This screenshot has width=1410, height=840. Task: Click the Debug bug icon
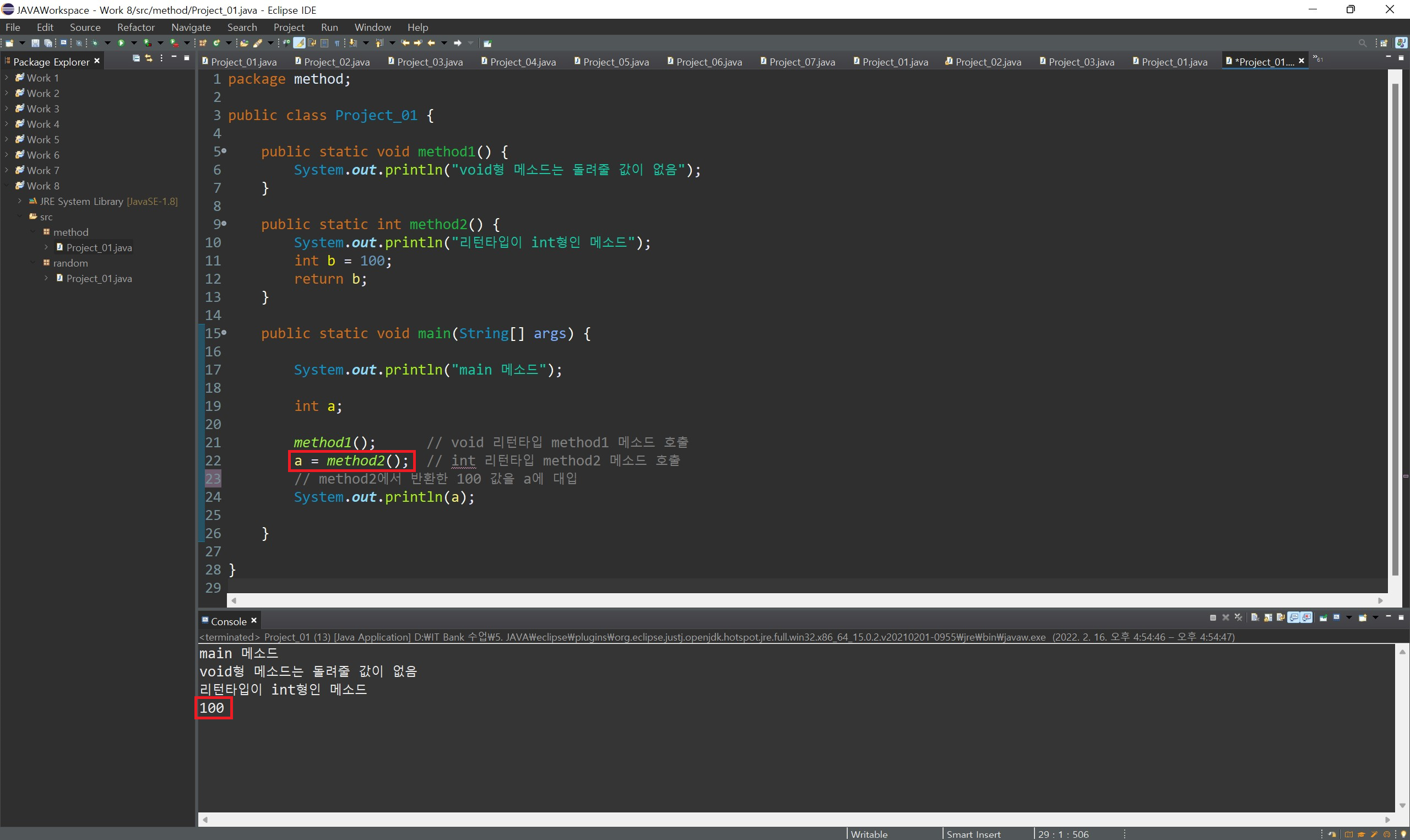pyautogui.click(x=95, y=43)
